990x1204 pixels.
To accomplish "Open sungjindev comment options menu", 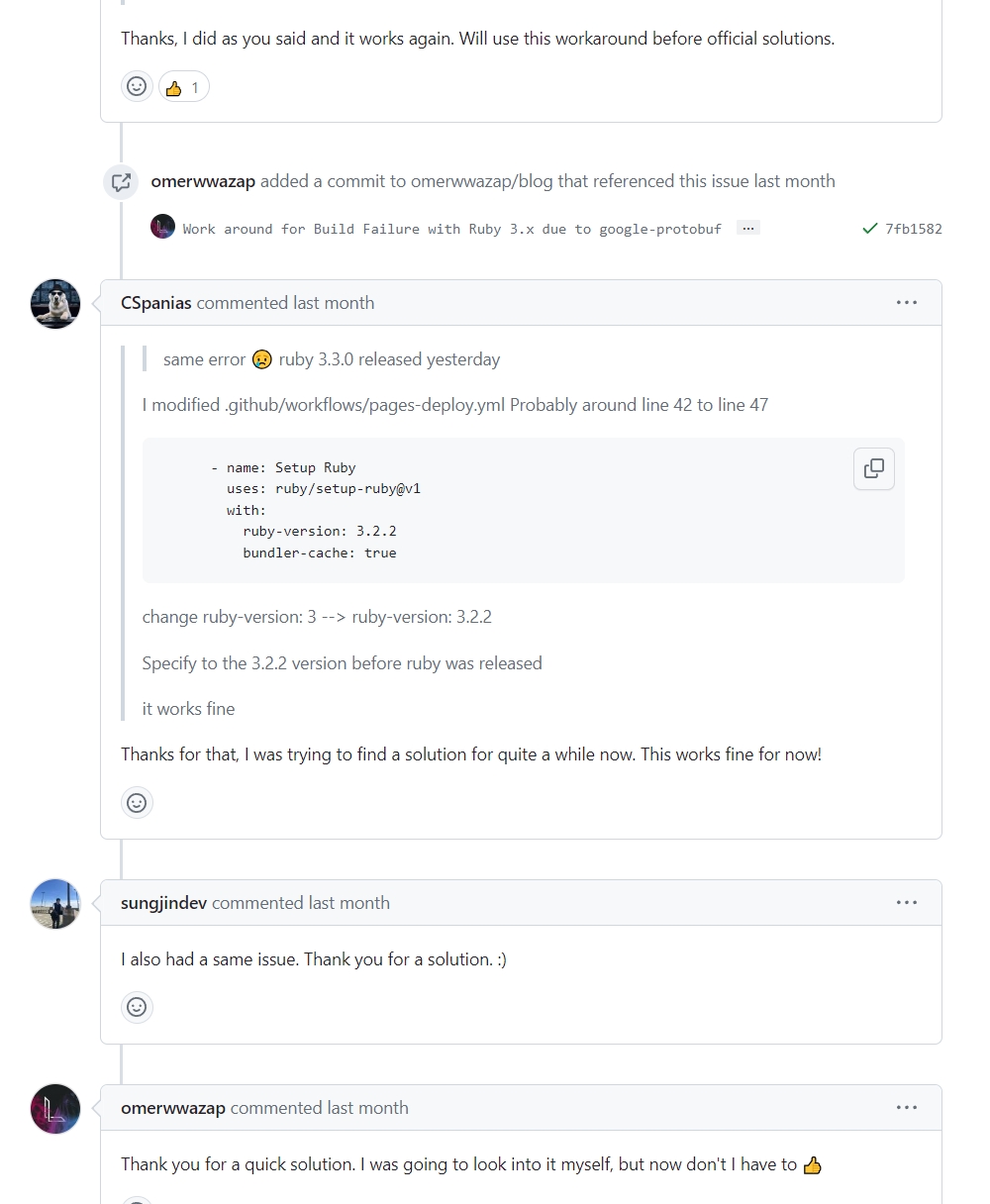I will (906, 903).
